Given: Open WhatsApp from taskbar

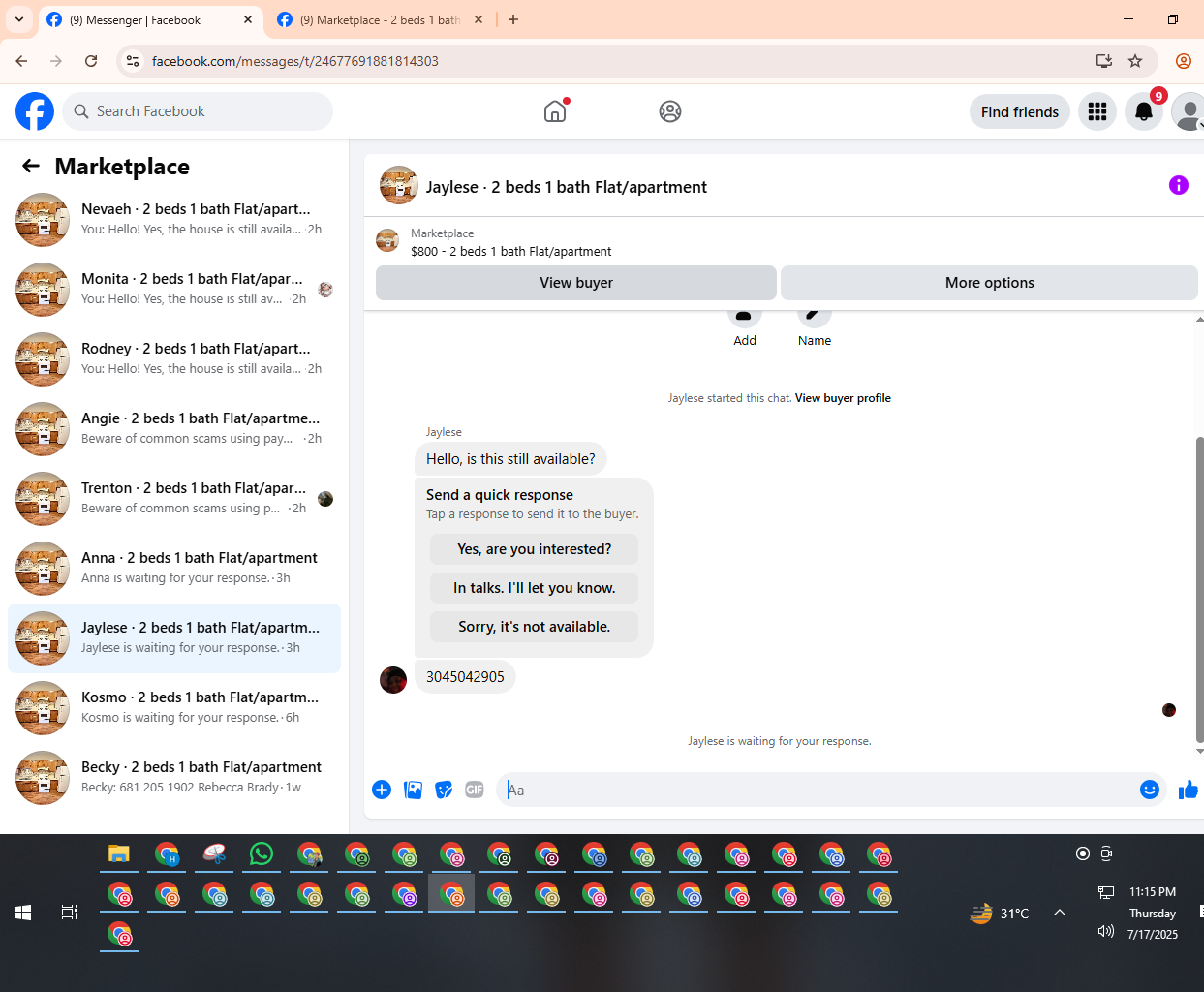Looking at the screenshot, I should (x=262, y=854).
